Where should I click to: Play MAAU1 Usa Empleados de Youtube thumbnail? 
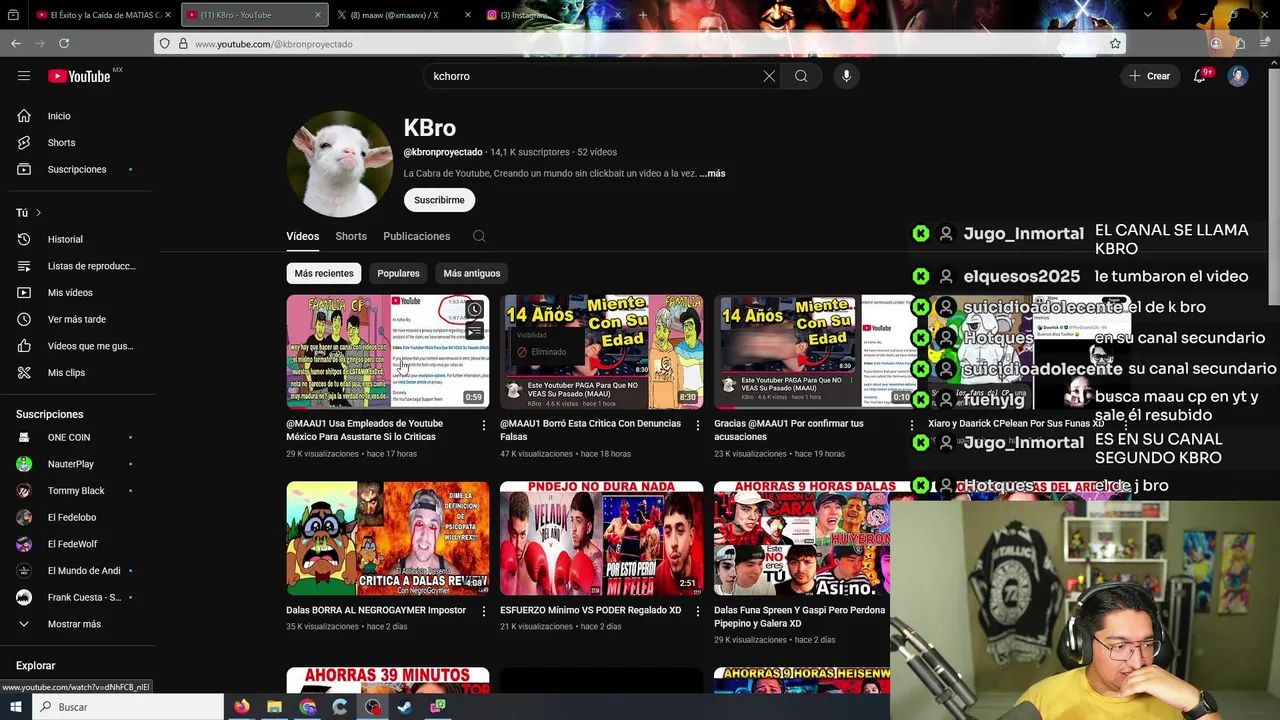[x=388, y=351]
